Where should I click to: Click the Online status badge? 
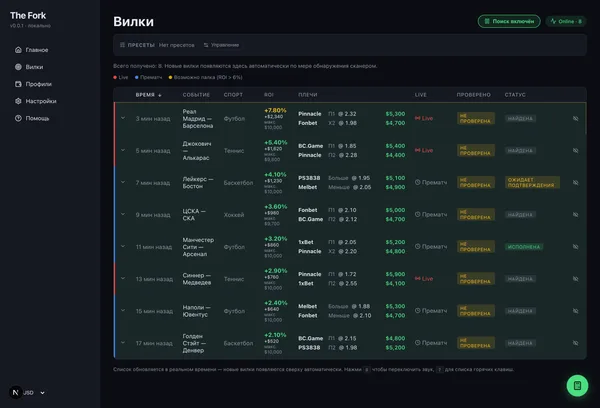click(x=566, y=21)
